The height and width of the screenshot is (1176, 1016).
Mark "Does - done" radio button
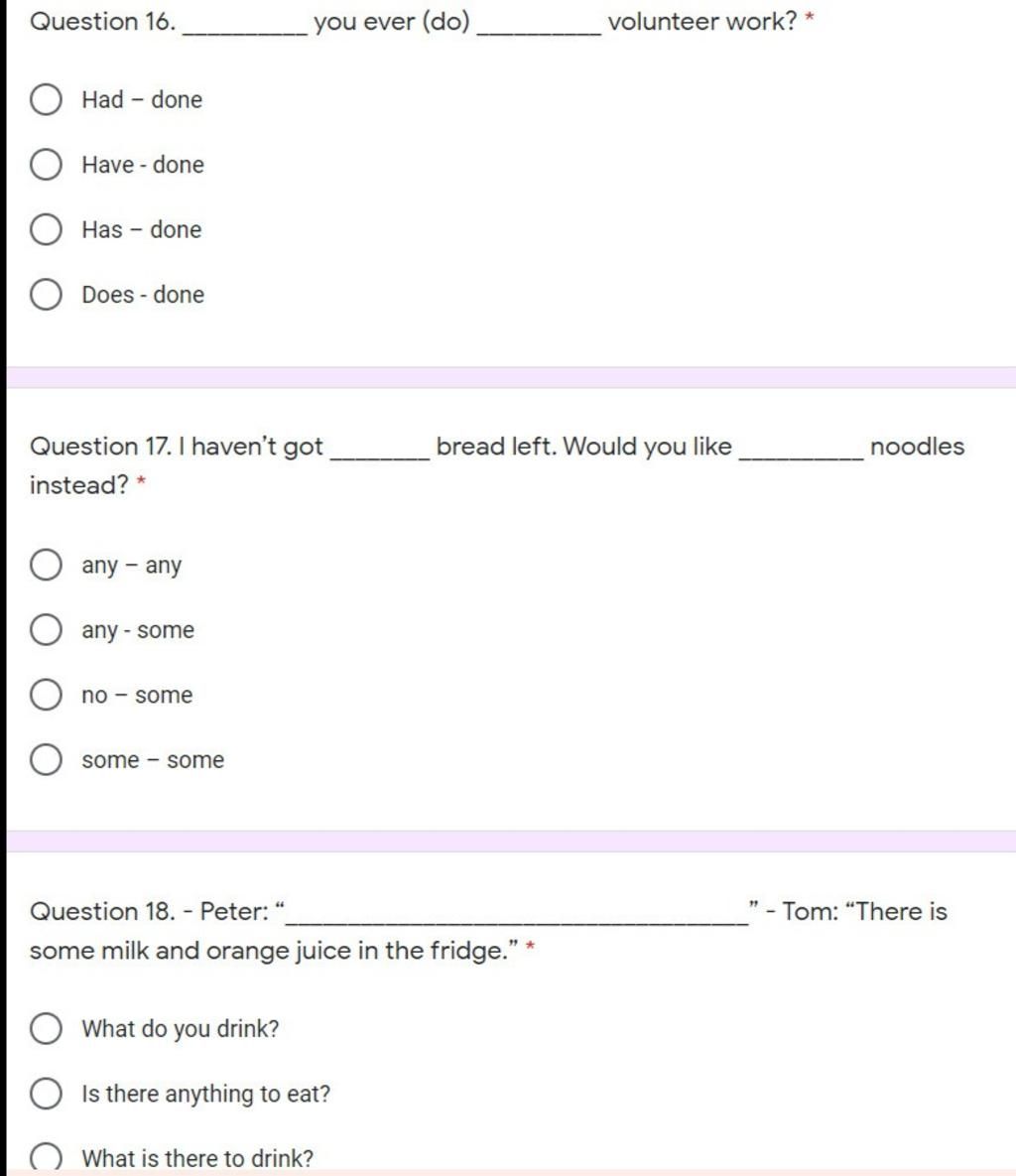pos(46,295)
